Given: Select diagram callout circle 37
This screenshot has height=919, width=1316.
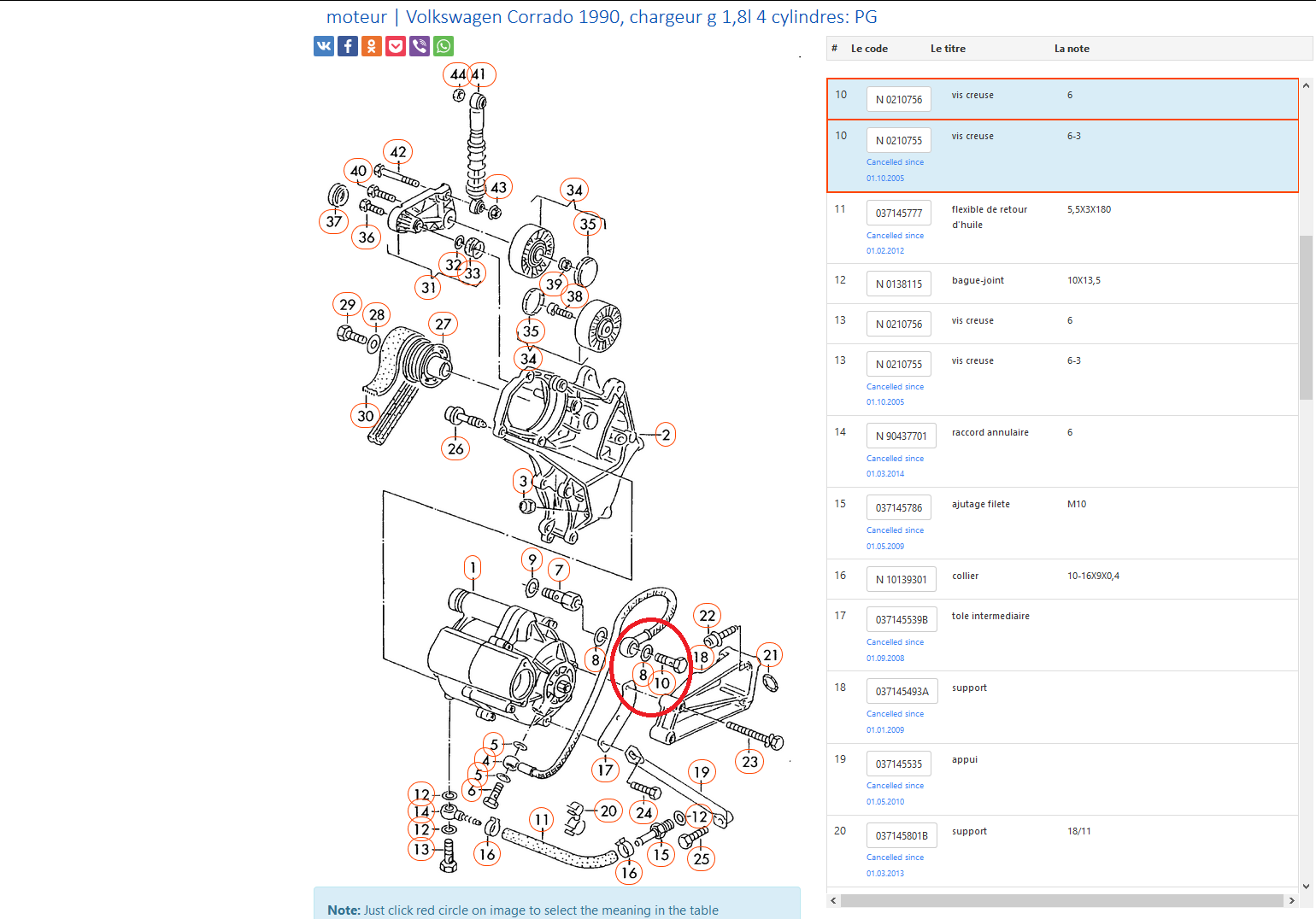Looking at the screenshot, I should coord(333,222).
